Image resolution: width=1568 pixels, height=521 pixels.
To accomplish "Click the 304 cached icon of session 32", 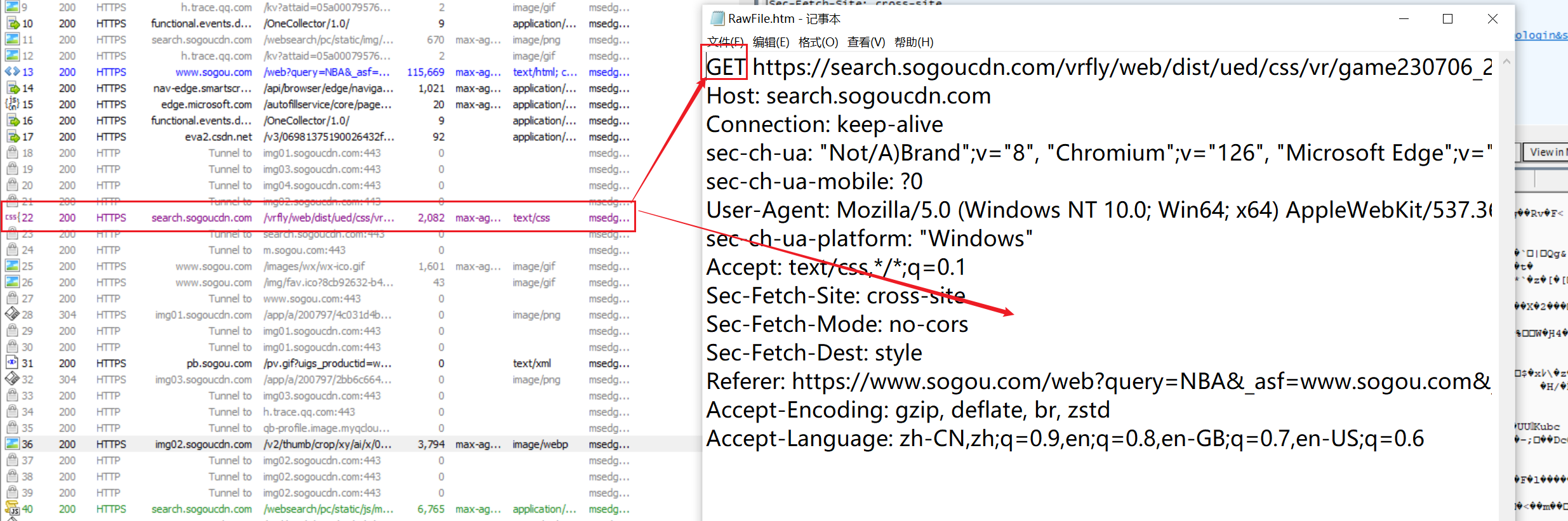I will [x=12, y=379].
